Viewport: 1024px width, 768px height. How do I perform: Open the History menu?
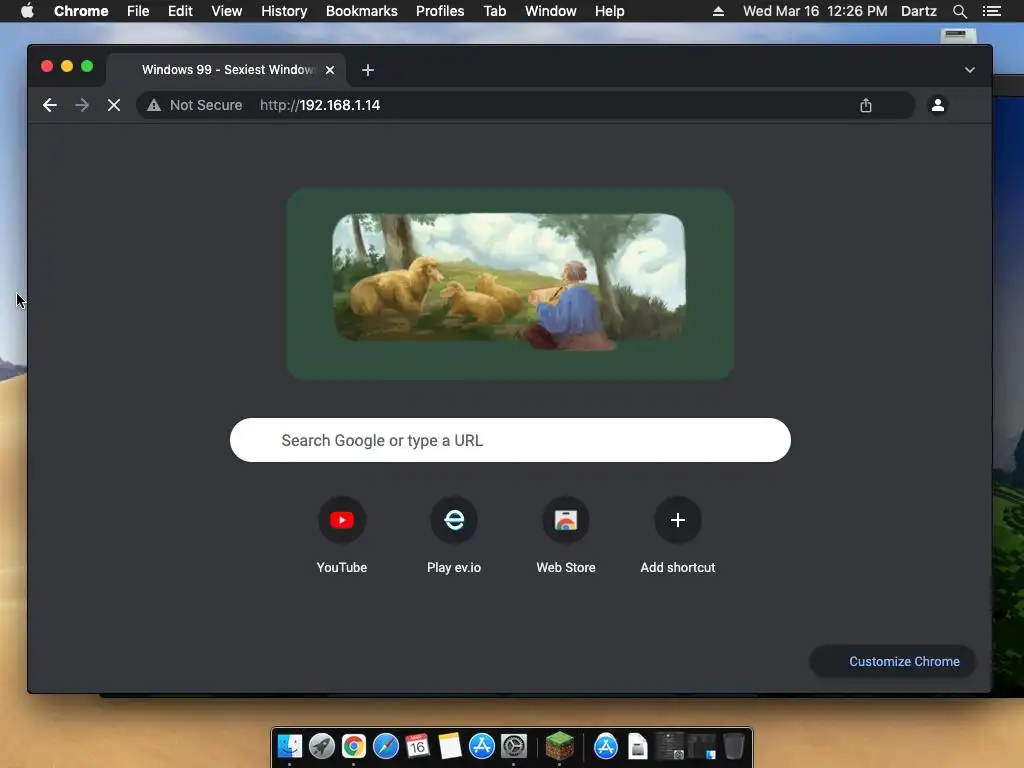284,11
